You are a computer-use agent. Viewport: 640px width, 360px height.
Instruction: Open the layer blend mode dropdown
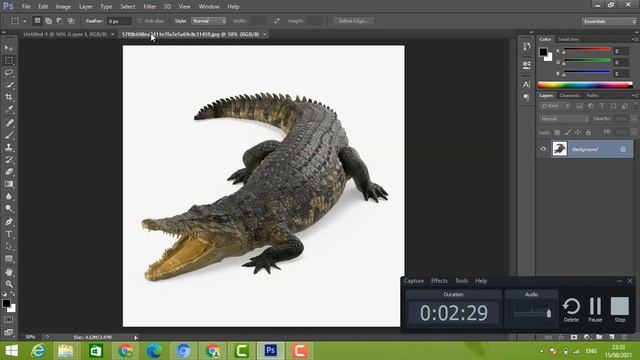click(x=564, y=119)
